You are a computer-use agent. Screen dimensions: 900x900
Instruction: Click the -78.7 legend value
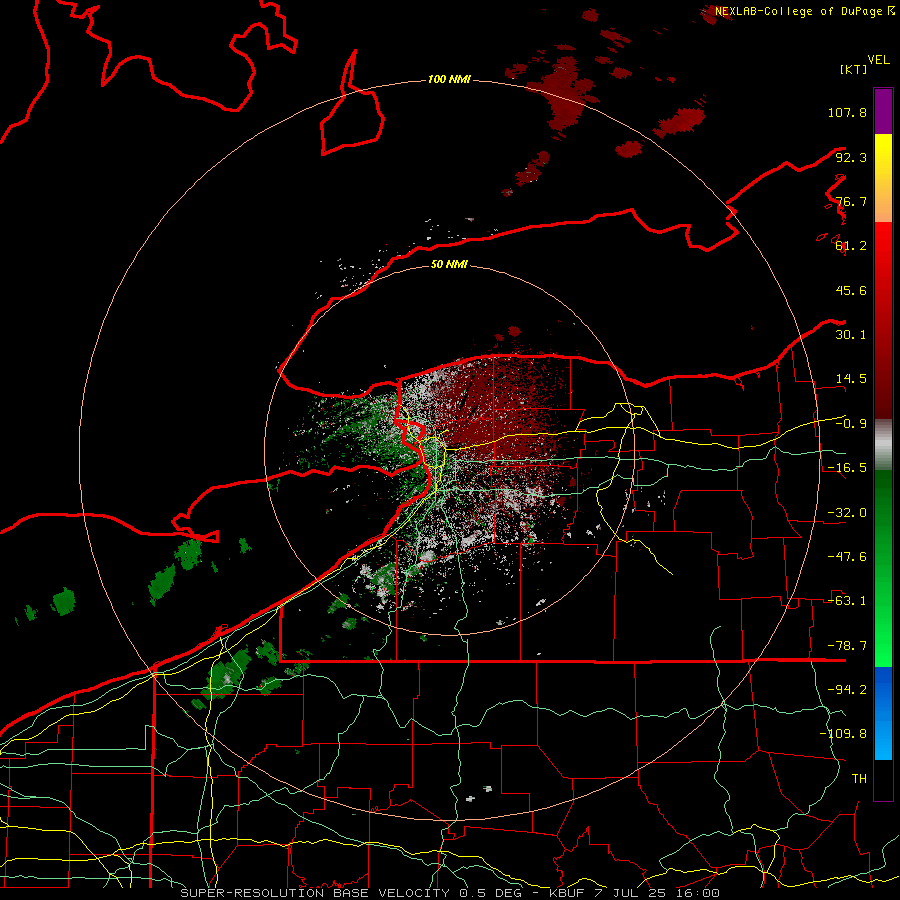click(x=847, y=646)
